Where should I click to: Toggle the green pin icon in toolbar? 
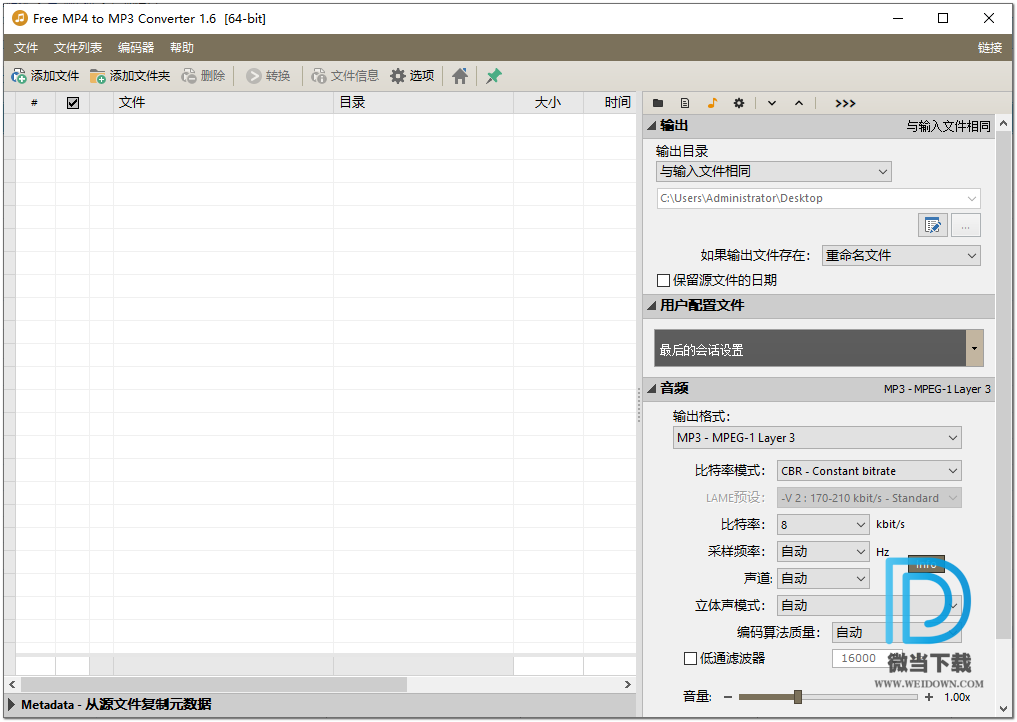click(x=494, y=76)
